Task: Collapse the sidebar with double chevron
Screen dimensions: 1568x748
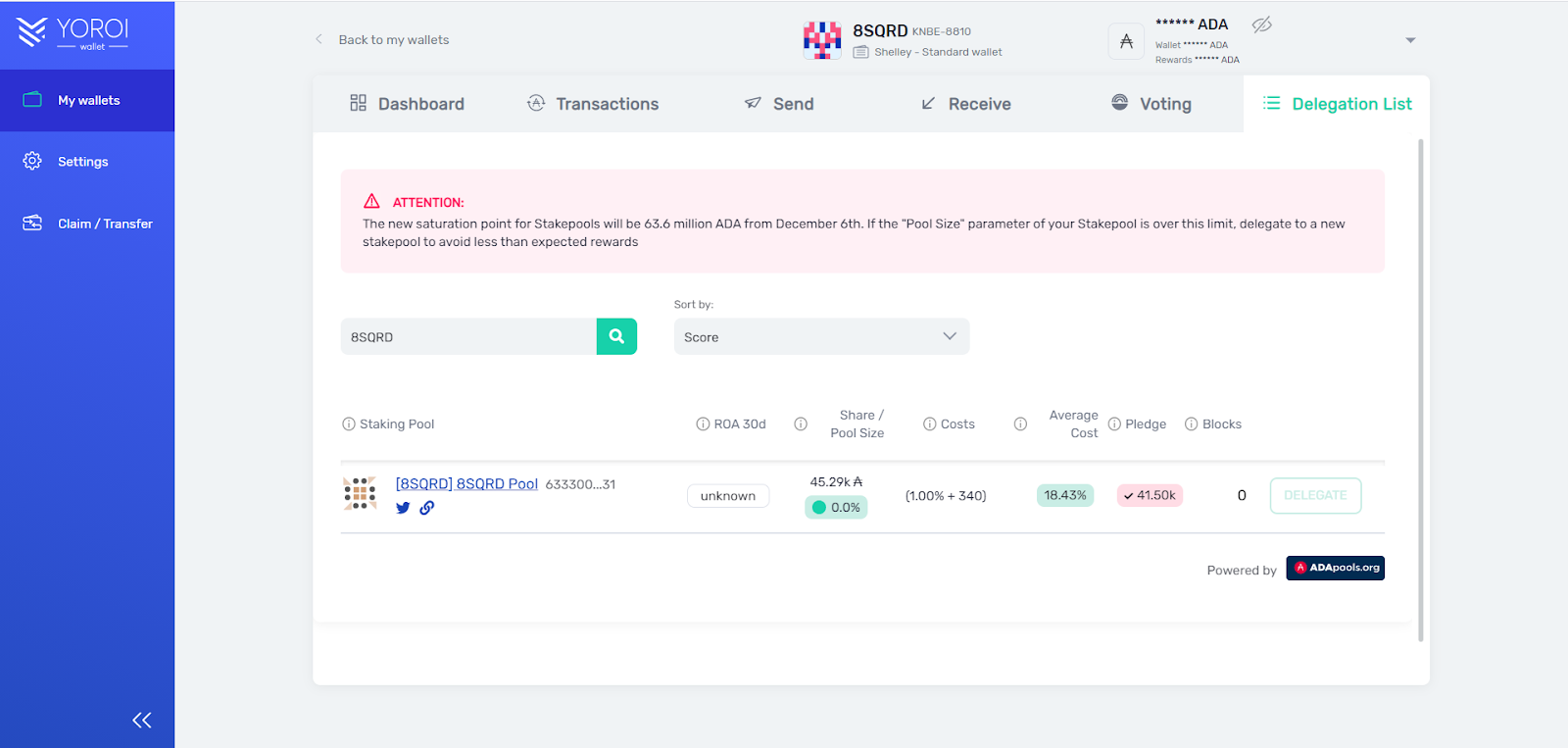Action: pos(142,721)
